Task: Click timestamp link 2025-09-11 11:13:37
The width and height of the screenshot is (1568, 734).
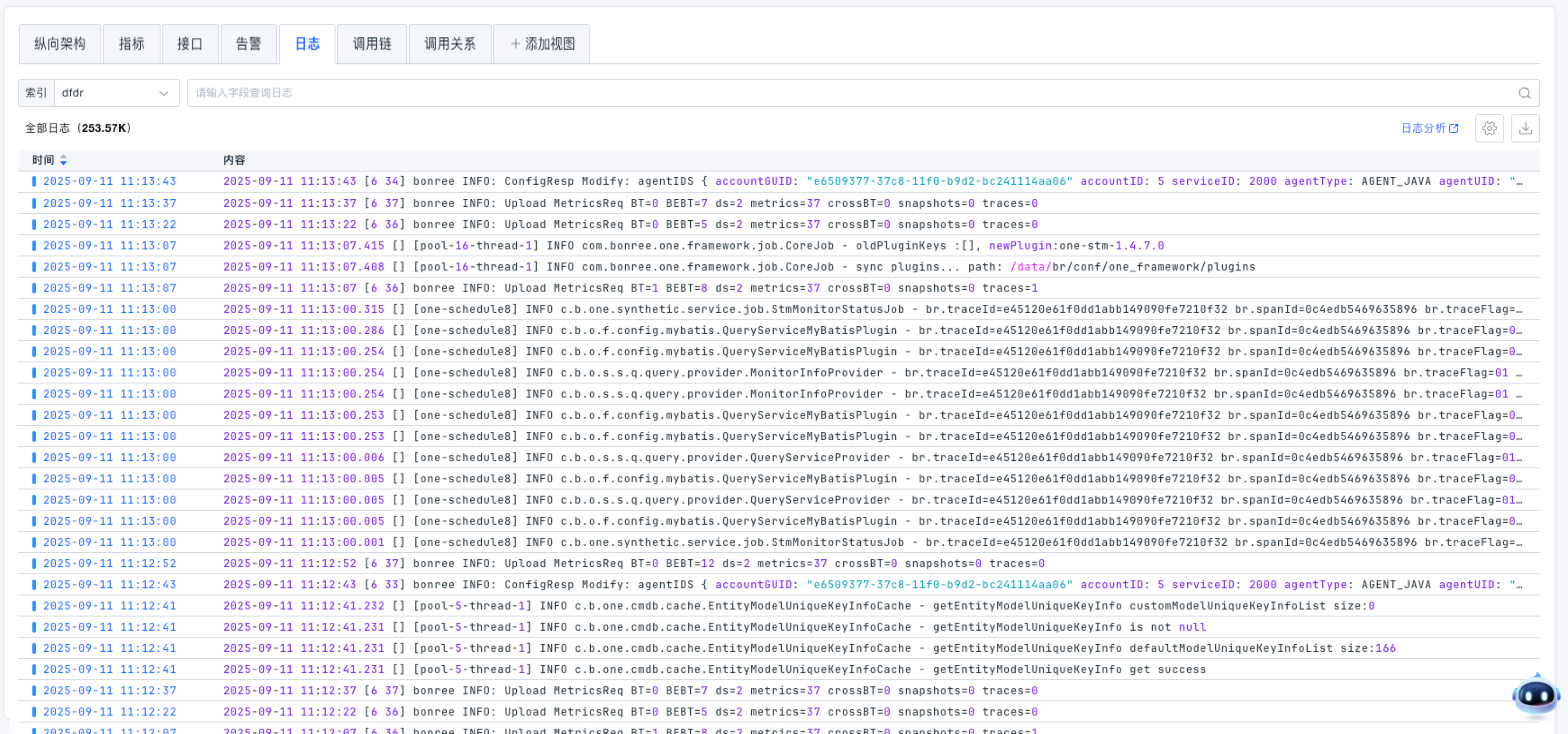Action: (109, 203)
